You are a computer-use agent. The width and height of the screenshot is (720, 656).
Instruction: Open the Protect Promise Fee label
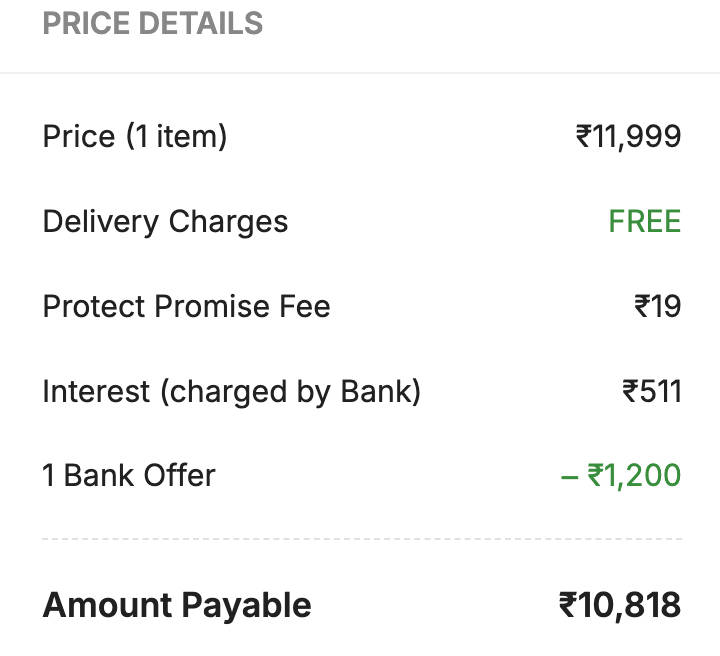coord(186,306)
